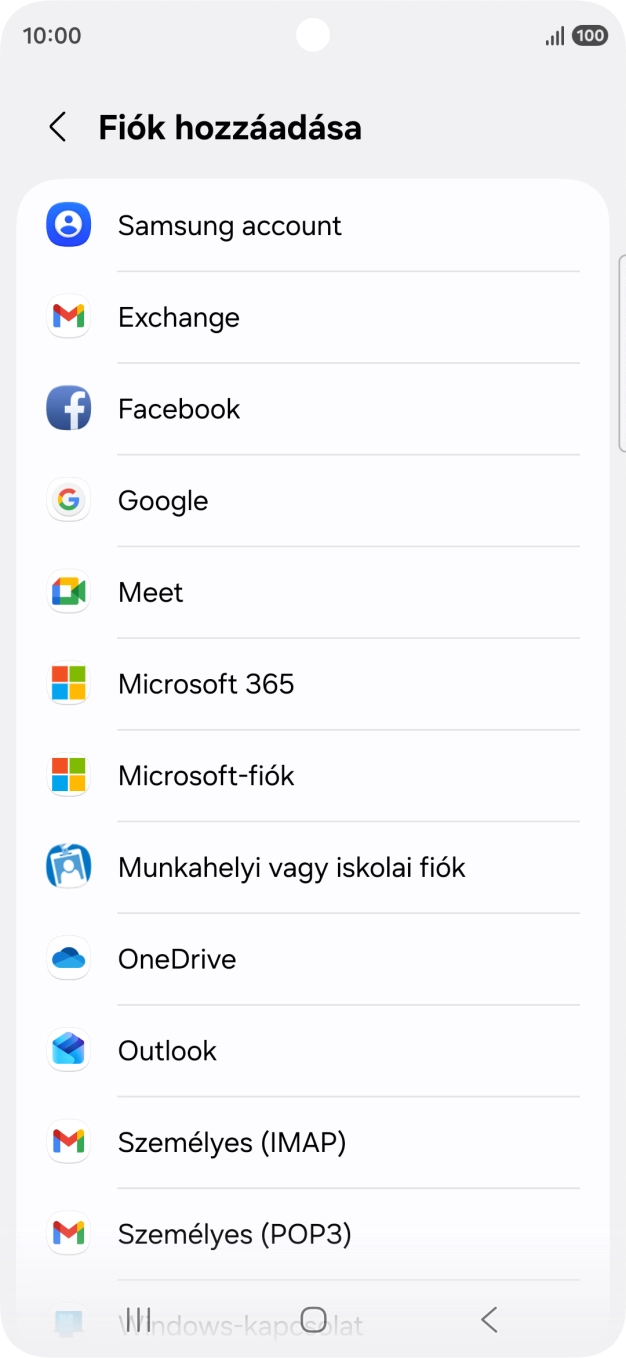The width and height of the screenshot is (626, 1358).
Task: Tap the Microsoft 365 squares icon
Action: pos(68,683)
